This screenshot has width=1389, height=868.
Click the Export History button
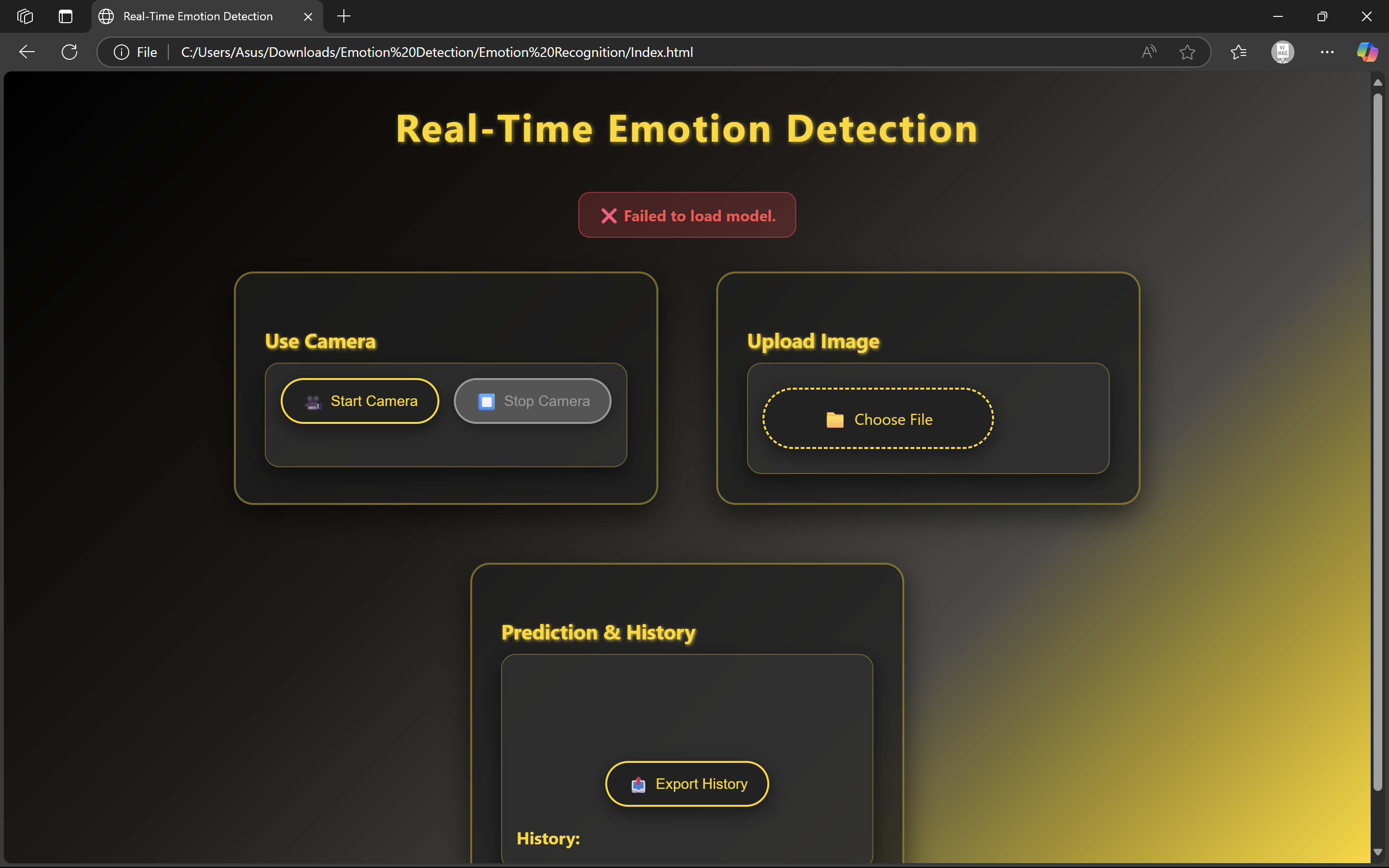point(686,784)
